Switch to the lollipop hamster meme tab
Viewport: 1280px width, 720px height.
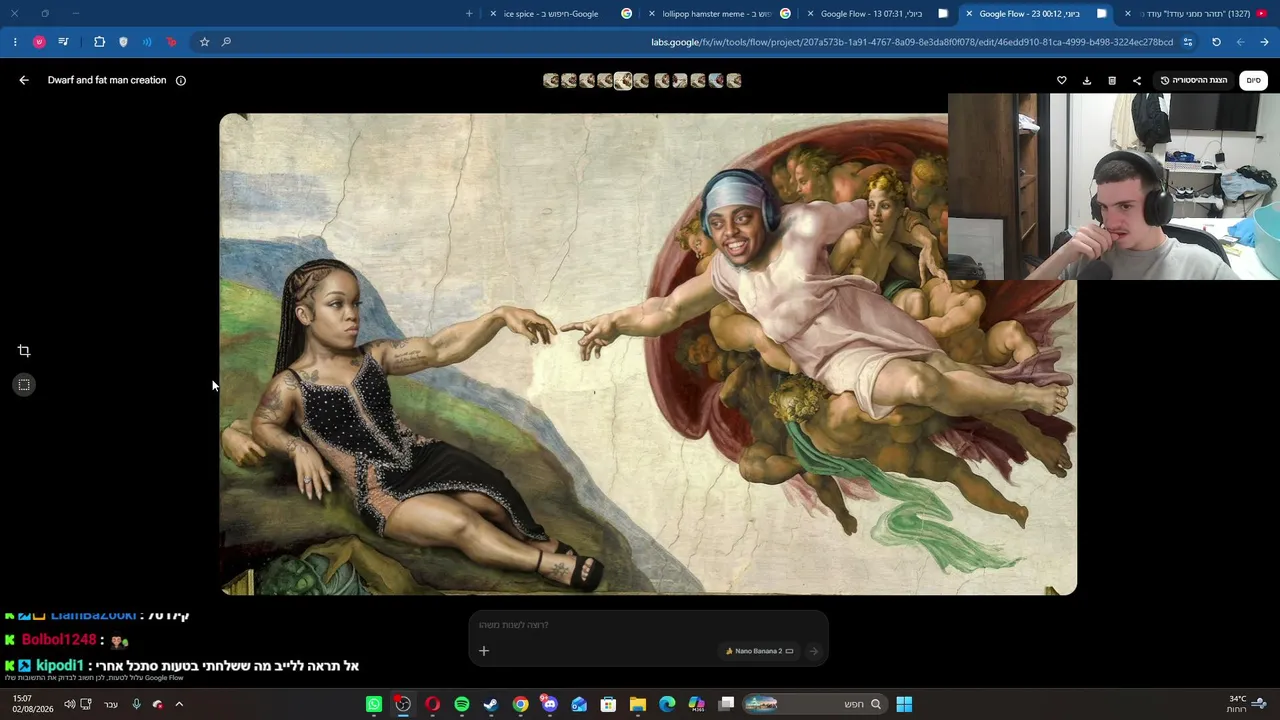tap(720, 14)
